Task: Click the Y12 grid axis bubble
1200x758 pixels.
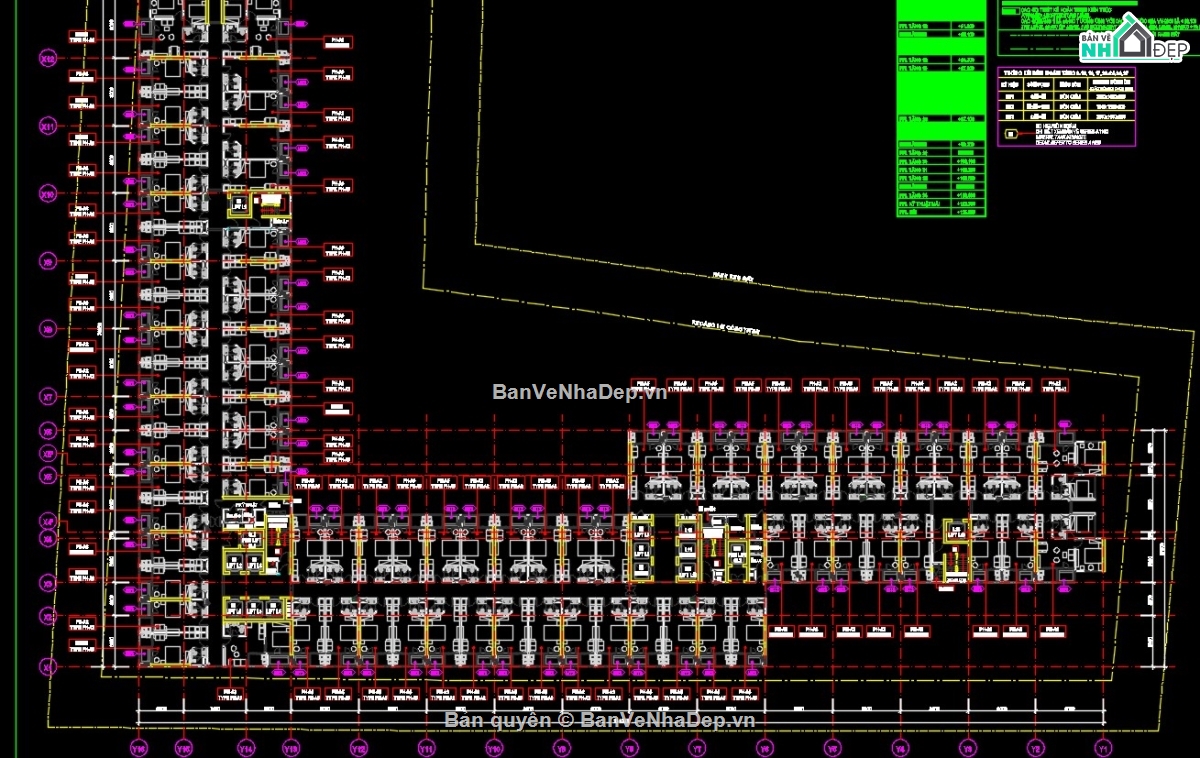Action: [359, 747]
